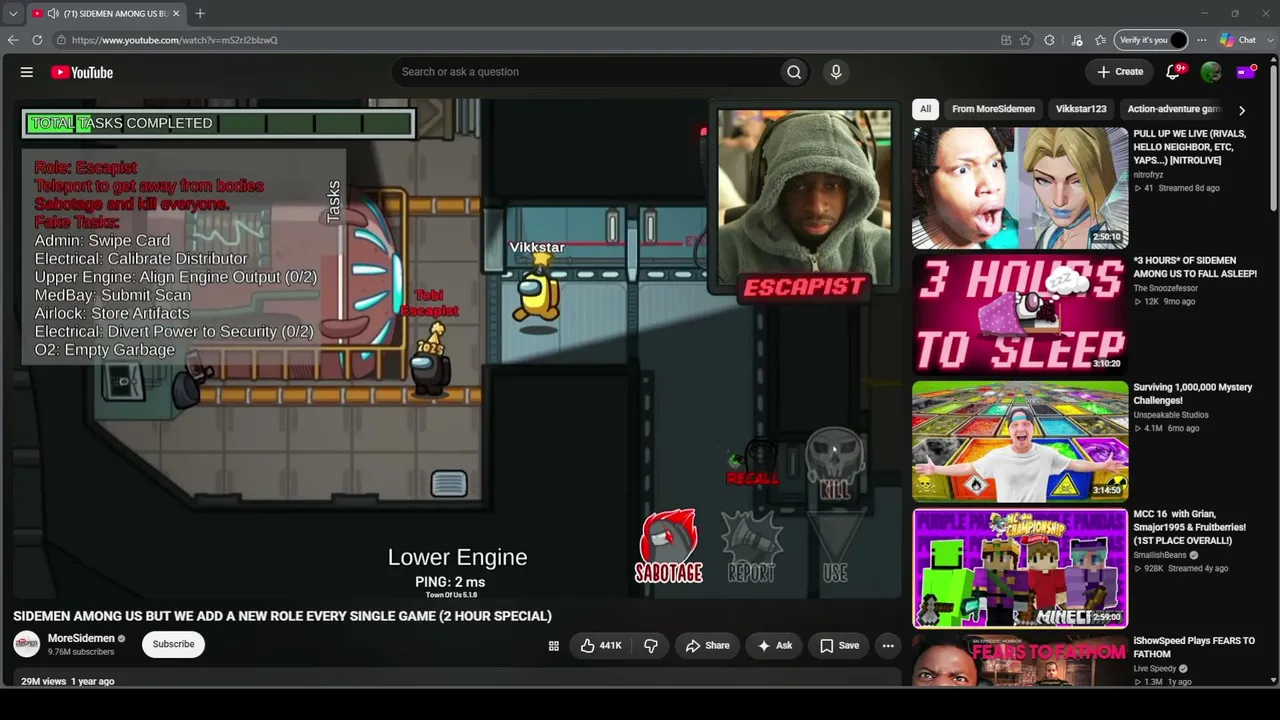Open the MCC 16 with Grian title
This screenshot has height=720, width=1280.
[x=1190, y=528]
